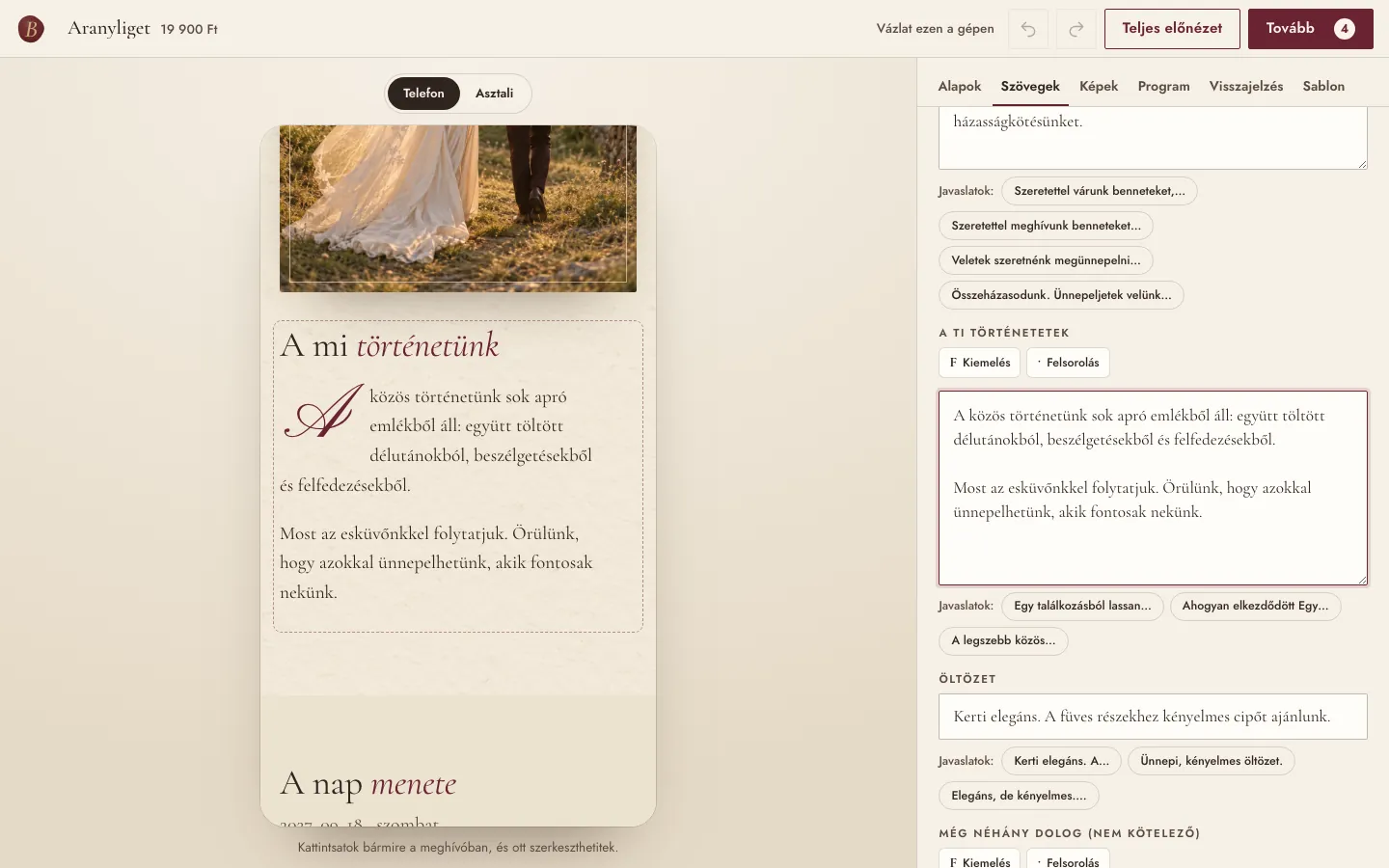1389x868 pixels.
Task: Open the Visszajelzés tab
Action: click(1246, 86)
